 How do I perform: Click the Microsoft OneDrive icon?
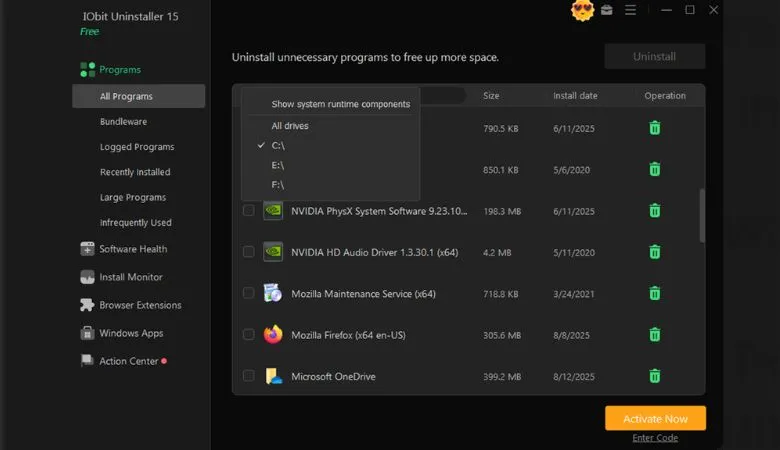pyautogui.click(x=273, y=376)
